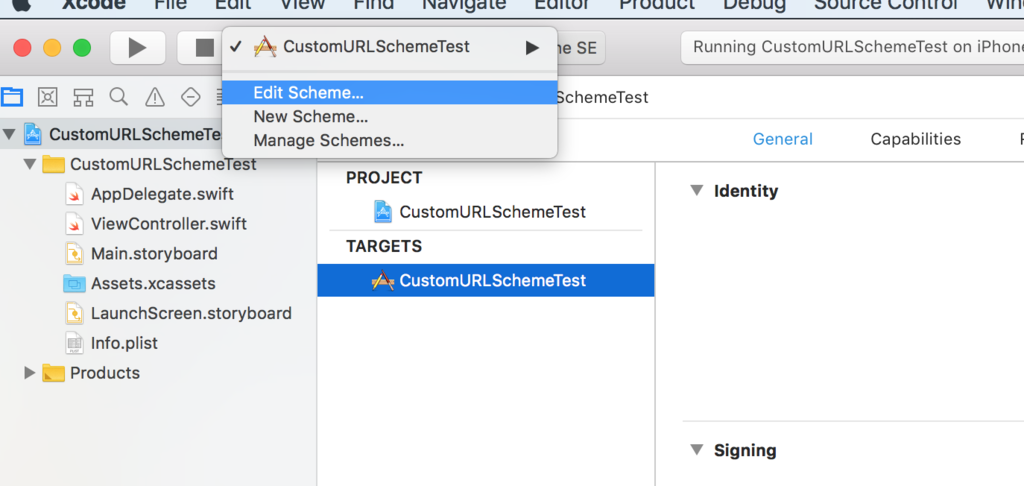
Task: Open the scheme's destination submenu arrow
Action: (532, 48)
